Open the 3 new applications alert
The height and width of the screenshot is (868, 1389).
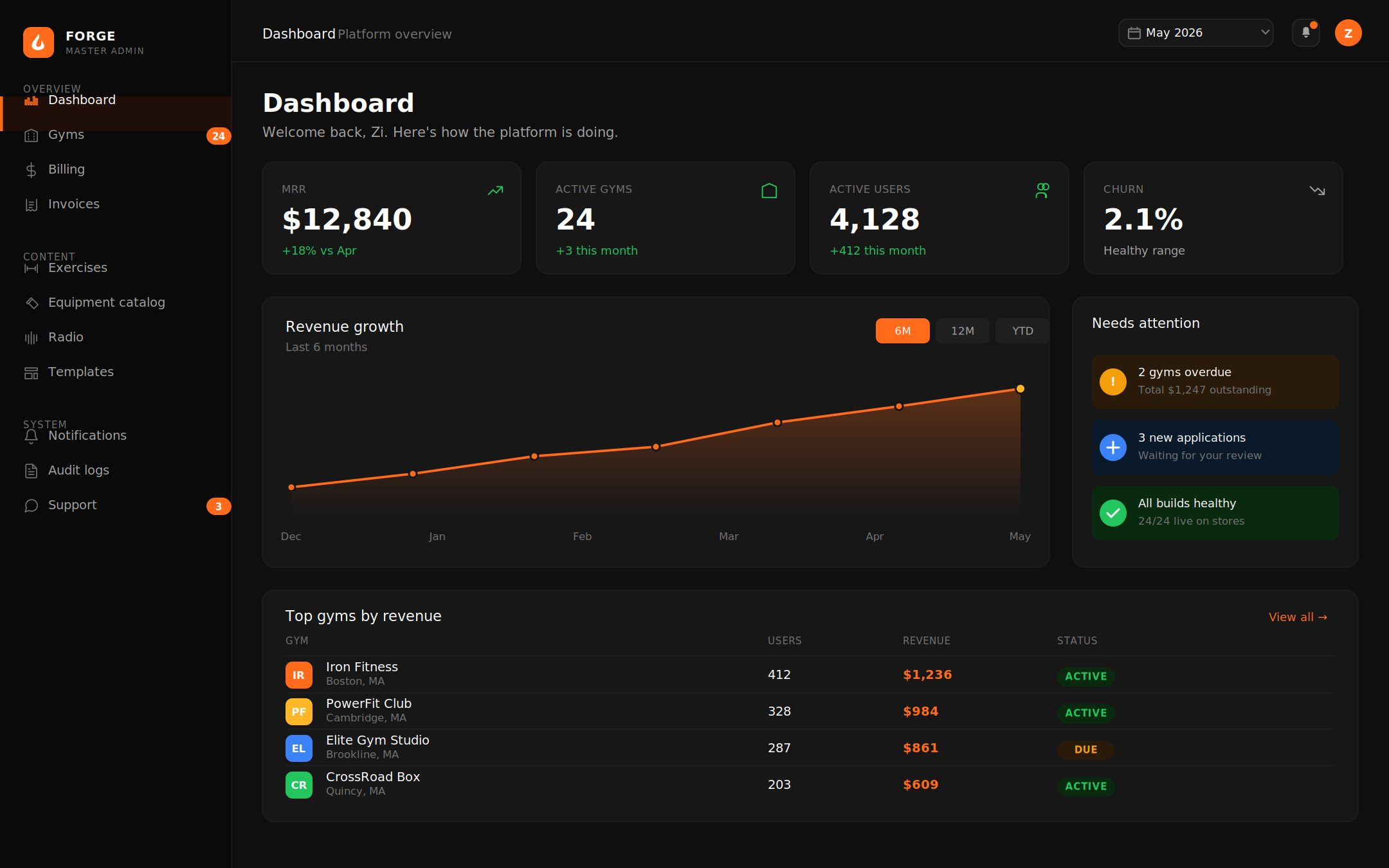tap(1215, 448)
